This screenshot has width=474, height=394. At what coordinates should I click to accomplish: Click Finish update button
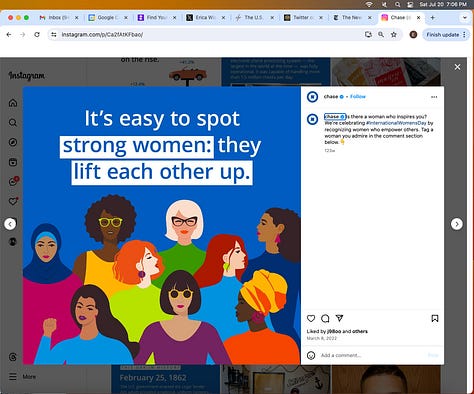[x=446, y=35]
